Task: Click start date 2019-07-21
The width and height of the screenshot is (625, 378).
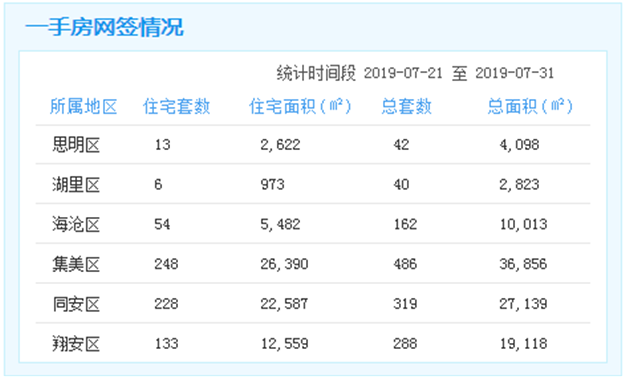Action: (403, 73)
